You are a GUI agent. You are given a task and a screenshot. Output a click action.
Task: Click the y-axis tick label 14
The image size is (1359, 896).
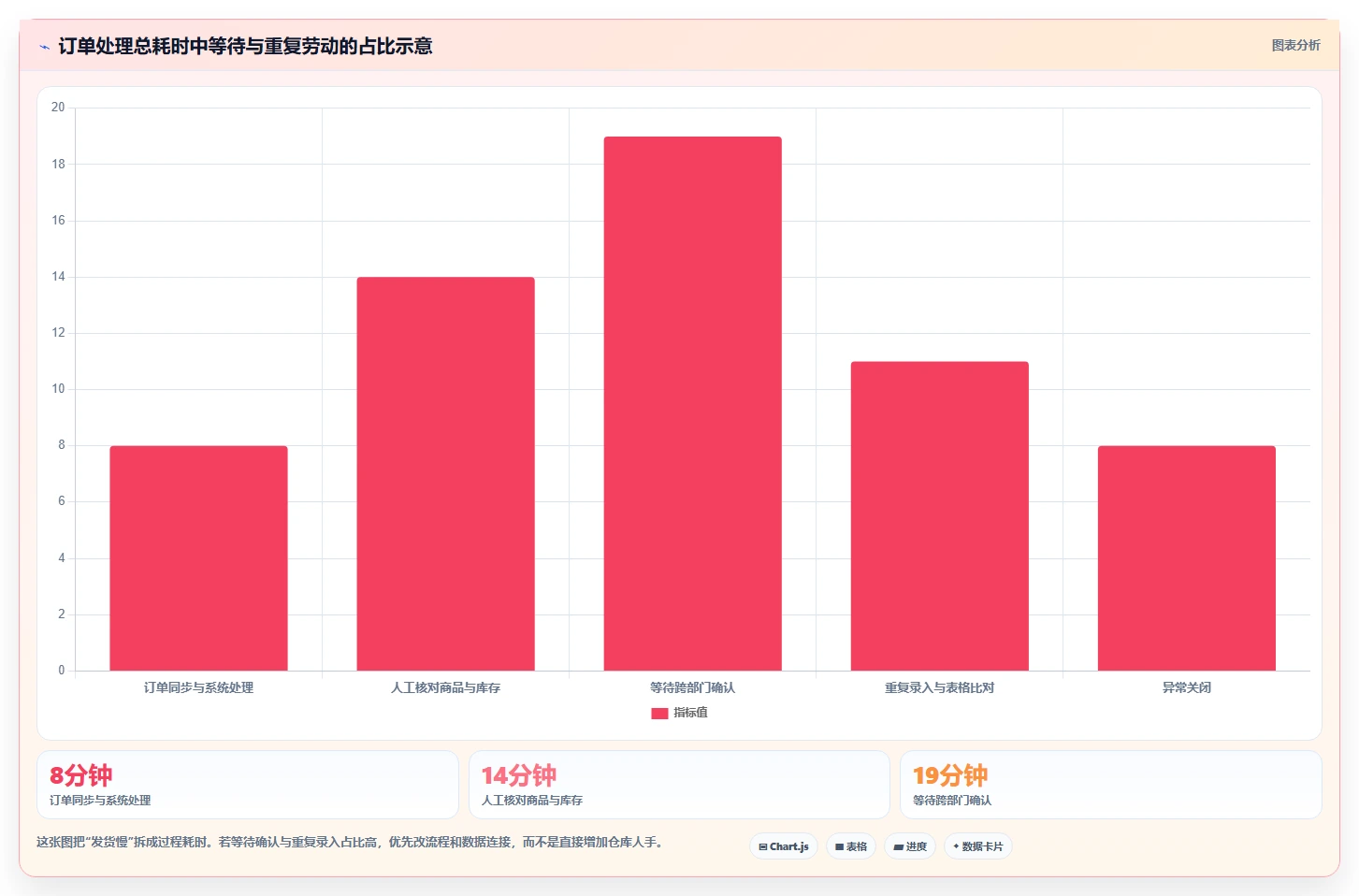[x=58, y=277]
